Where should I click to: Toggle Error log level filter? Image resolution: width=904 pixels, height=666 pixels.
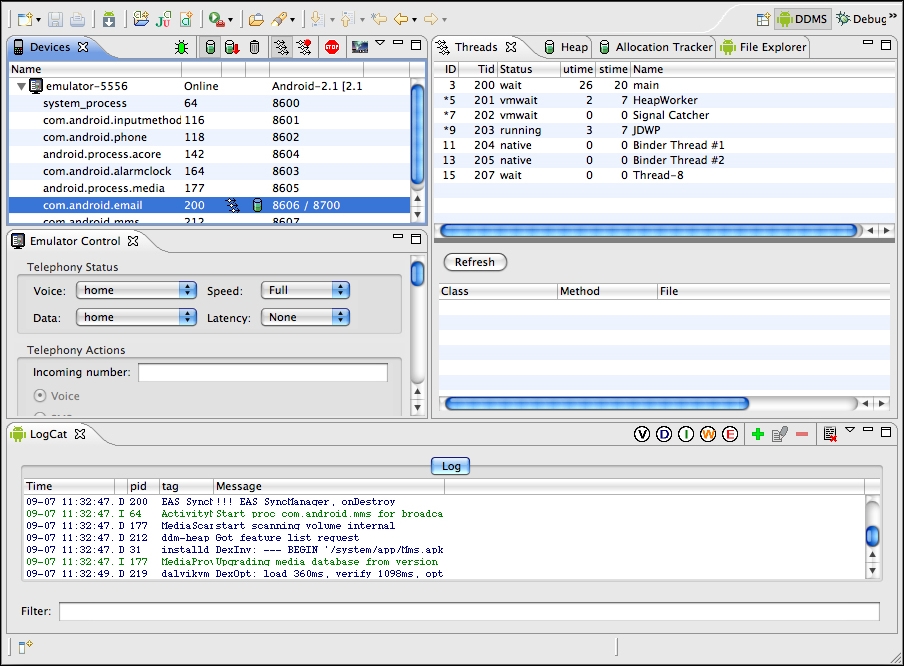tap(730, 434)
